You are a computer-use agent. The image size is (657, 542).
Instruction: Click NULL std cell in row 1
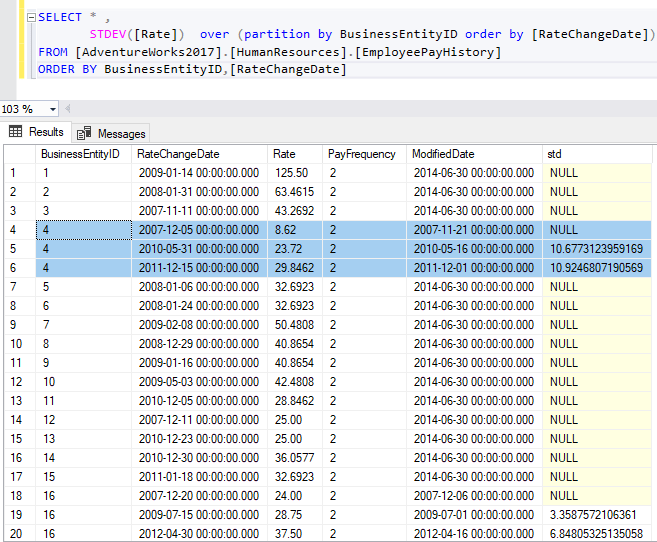[596, 173]
